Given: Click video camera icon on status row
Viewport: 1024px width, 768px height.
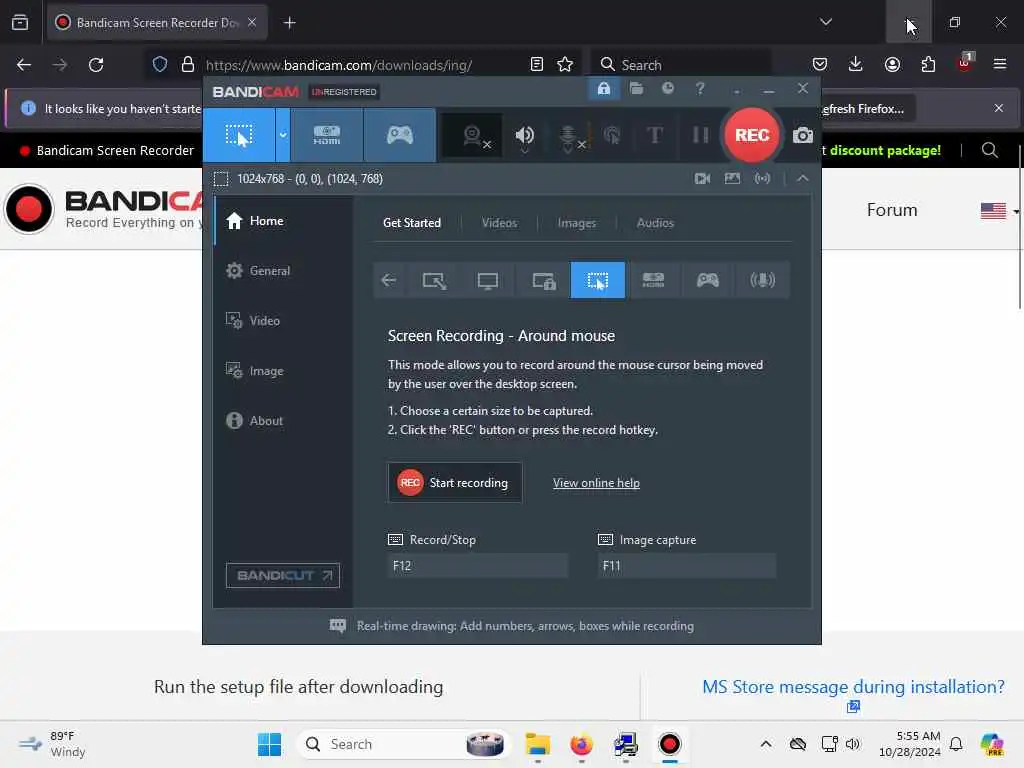Looking at the screenshot, I should (x=702, y=178).
